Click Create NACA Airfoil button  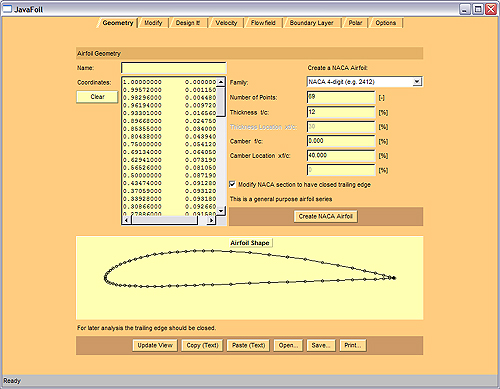tap(326, 216)
